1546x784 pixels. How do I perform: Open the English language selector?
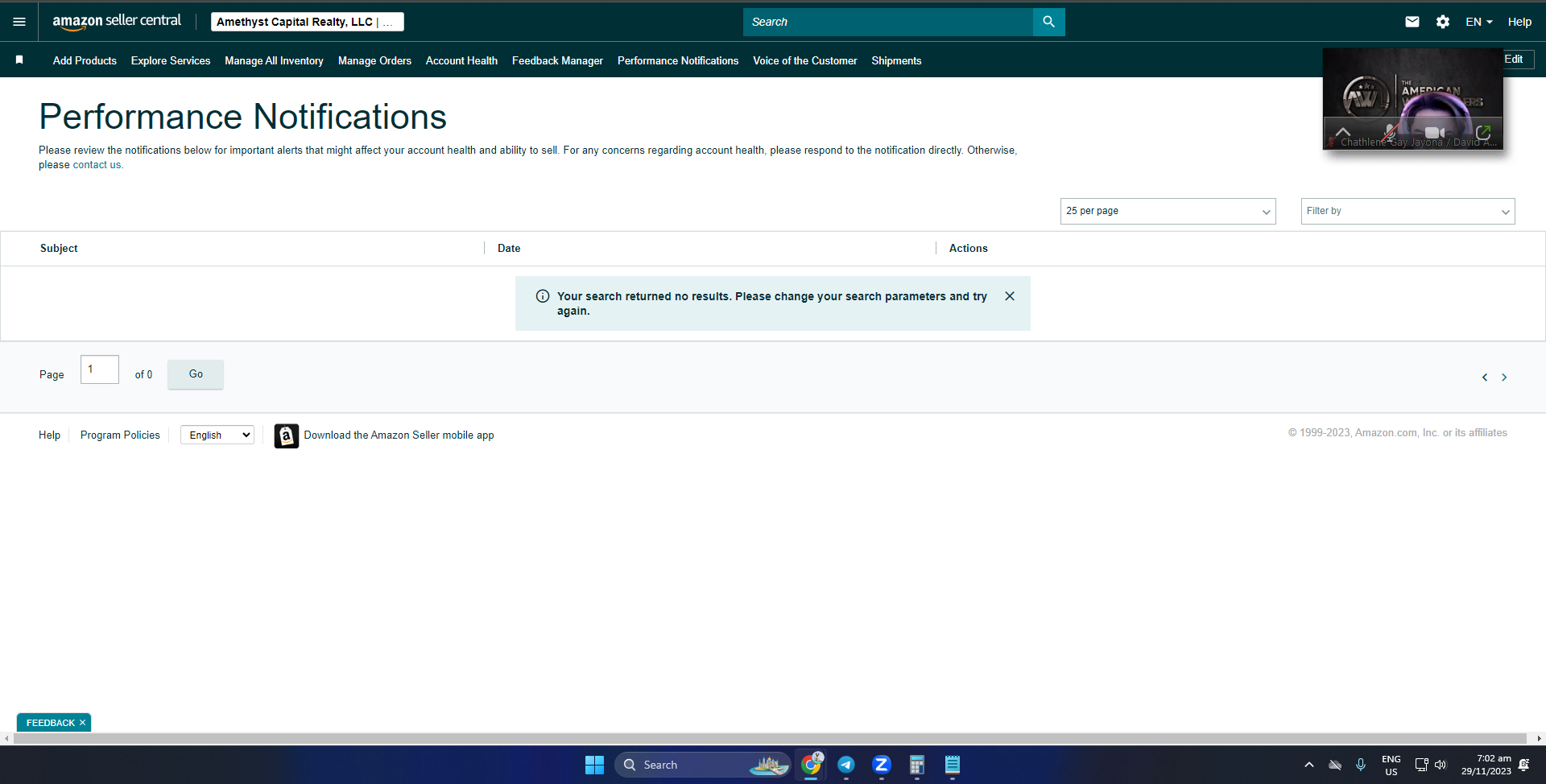(x=217, y=435)
